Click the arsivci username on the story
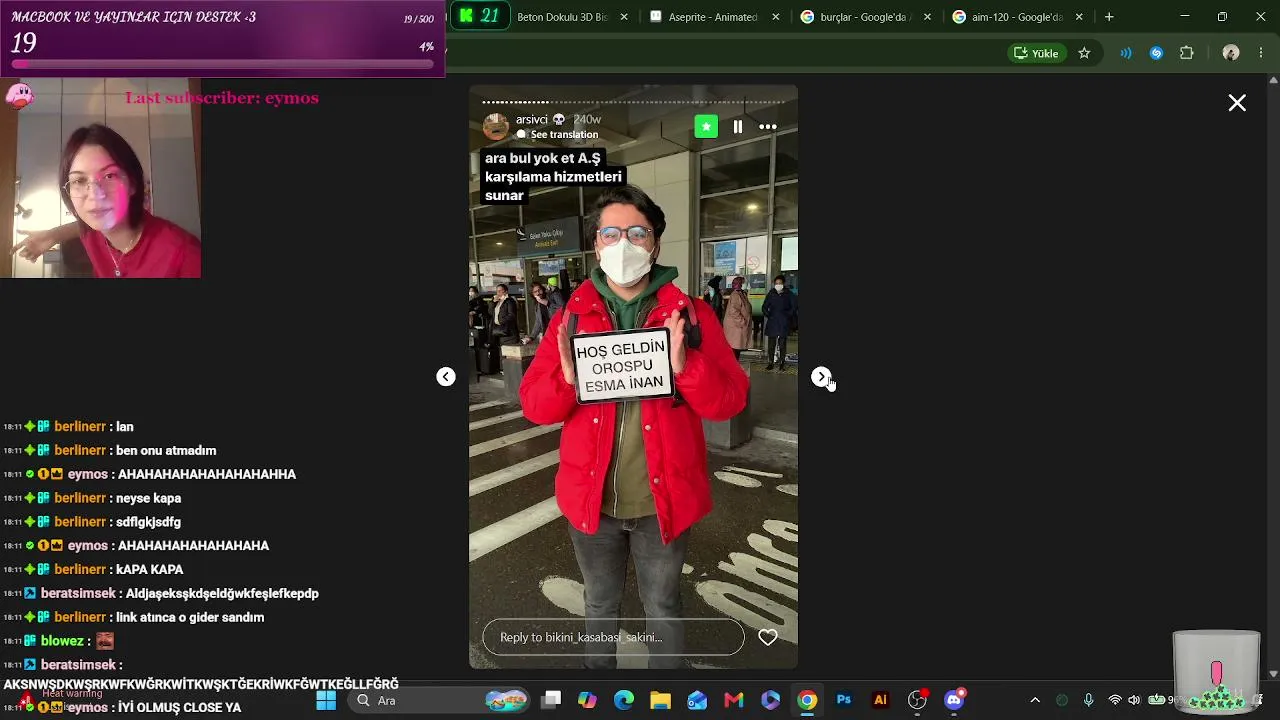Image resolution: width=1280 pixels, height=720 pixels. click(532, 120)
